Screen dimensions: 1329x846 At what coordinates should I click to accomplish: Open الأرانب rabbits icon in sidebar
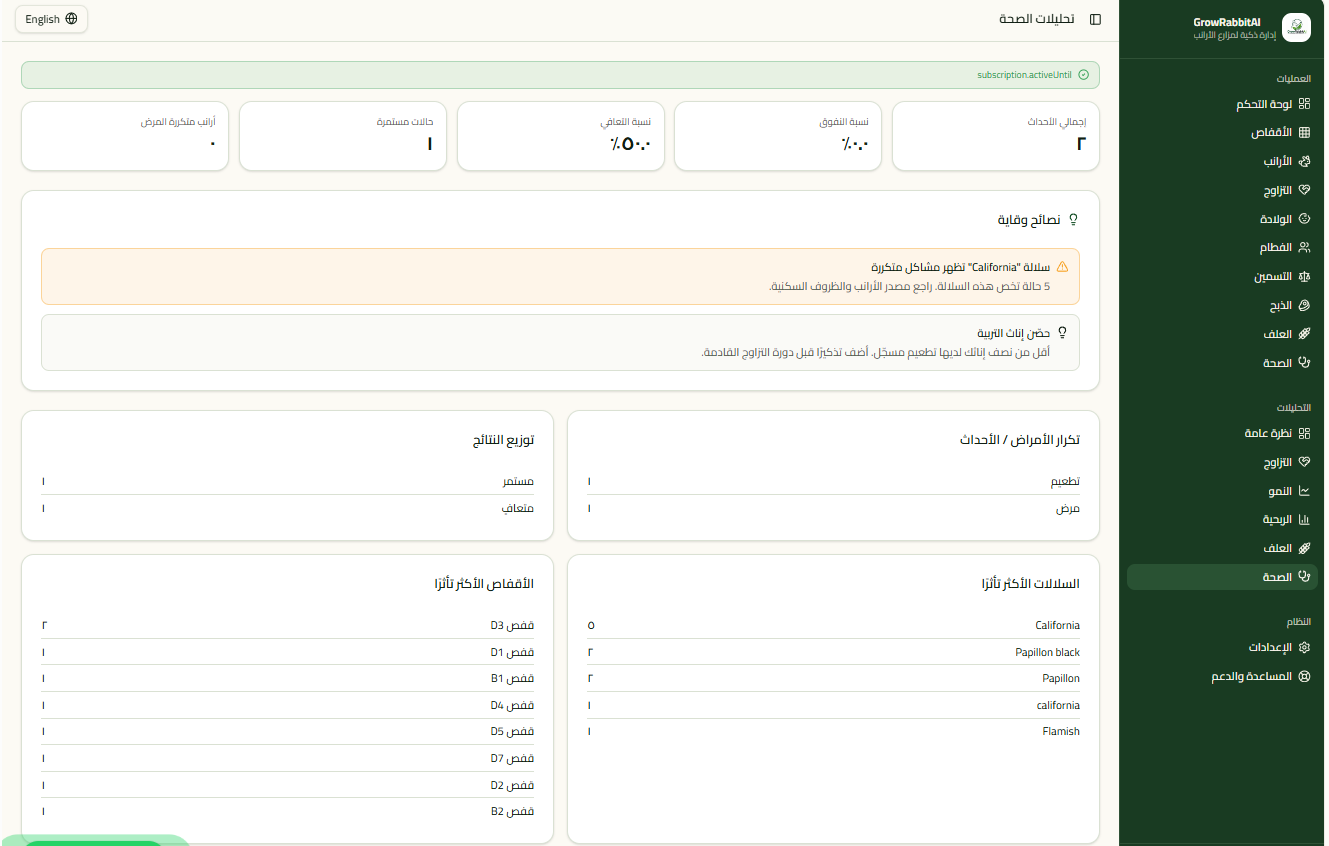[1304, 161]
